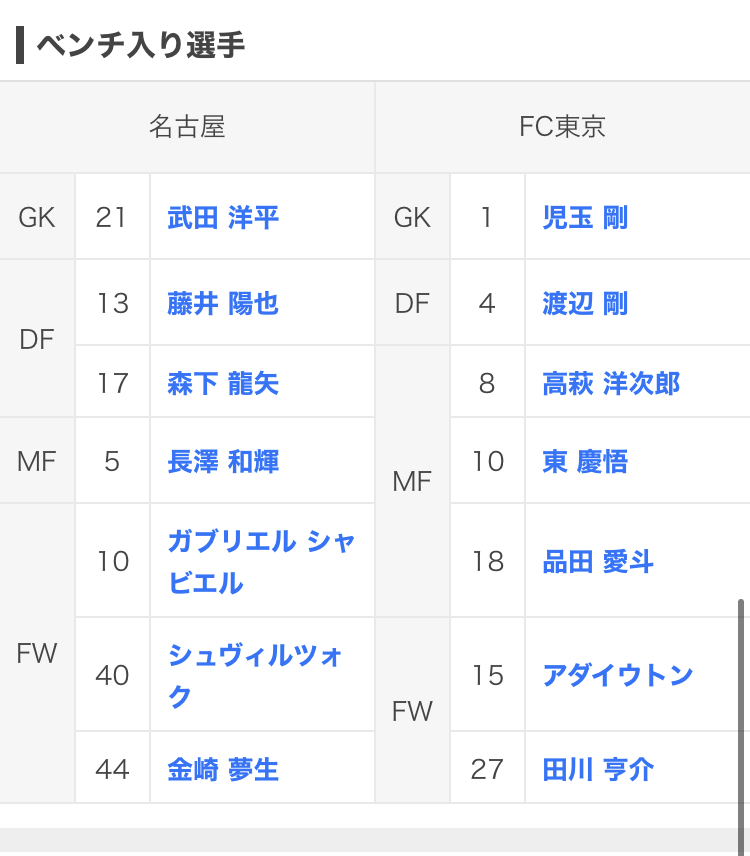The width and height of the screenshot is (750, 856).
Task: Open player link シュヴィルツォク
Action: click(x=254, y=675)
